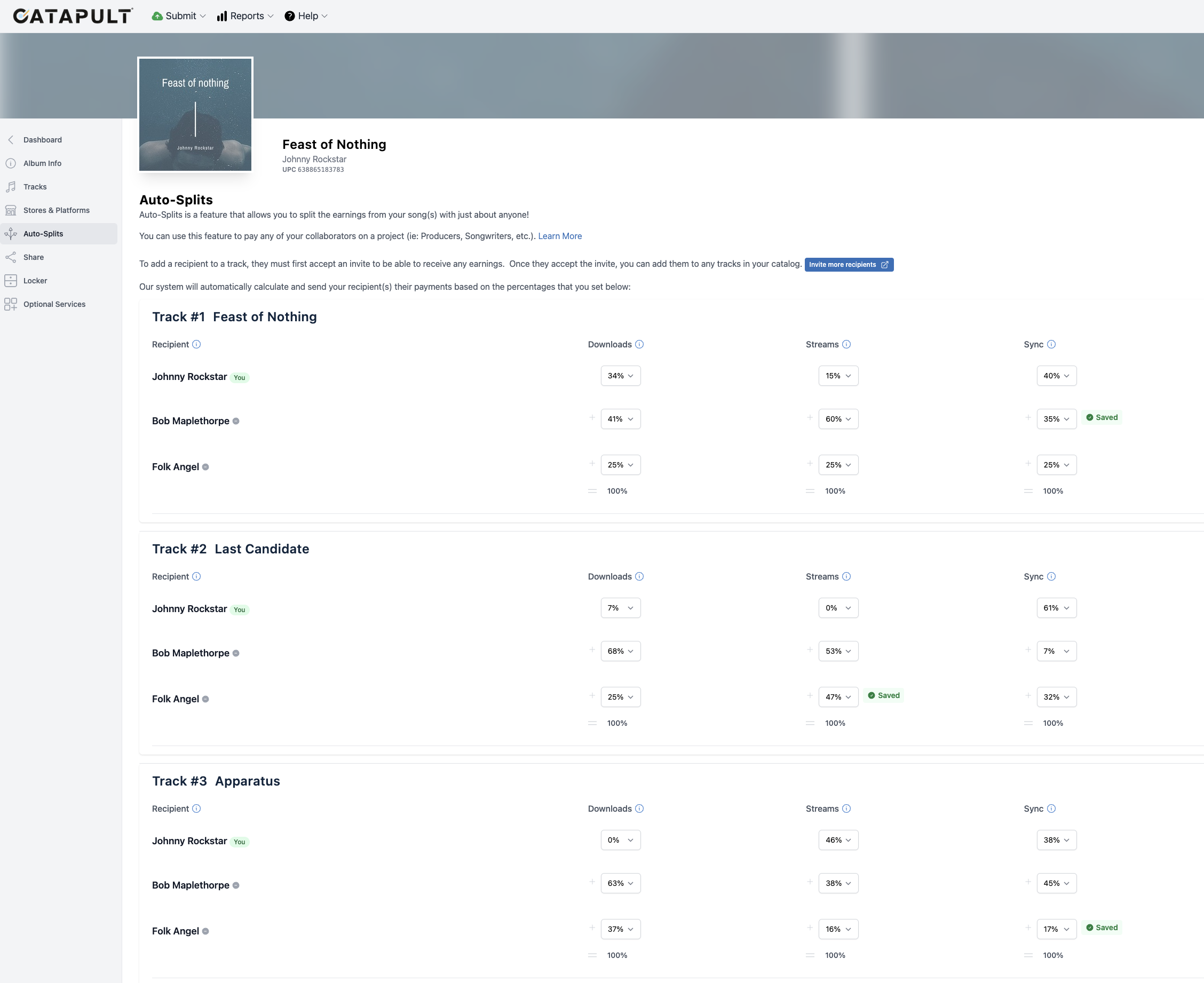Screen dimensions: 1204x983
Task: Follow the Learn More link
Action: click(x=559, y=236)
